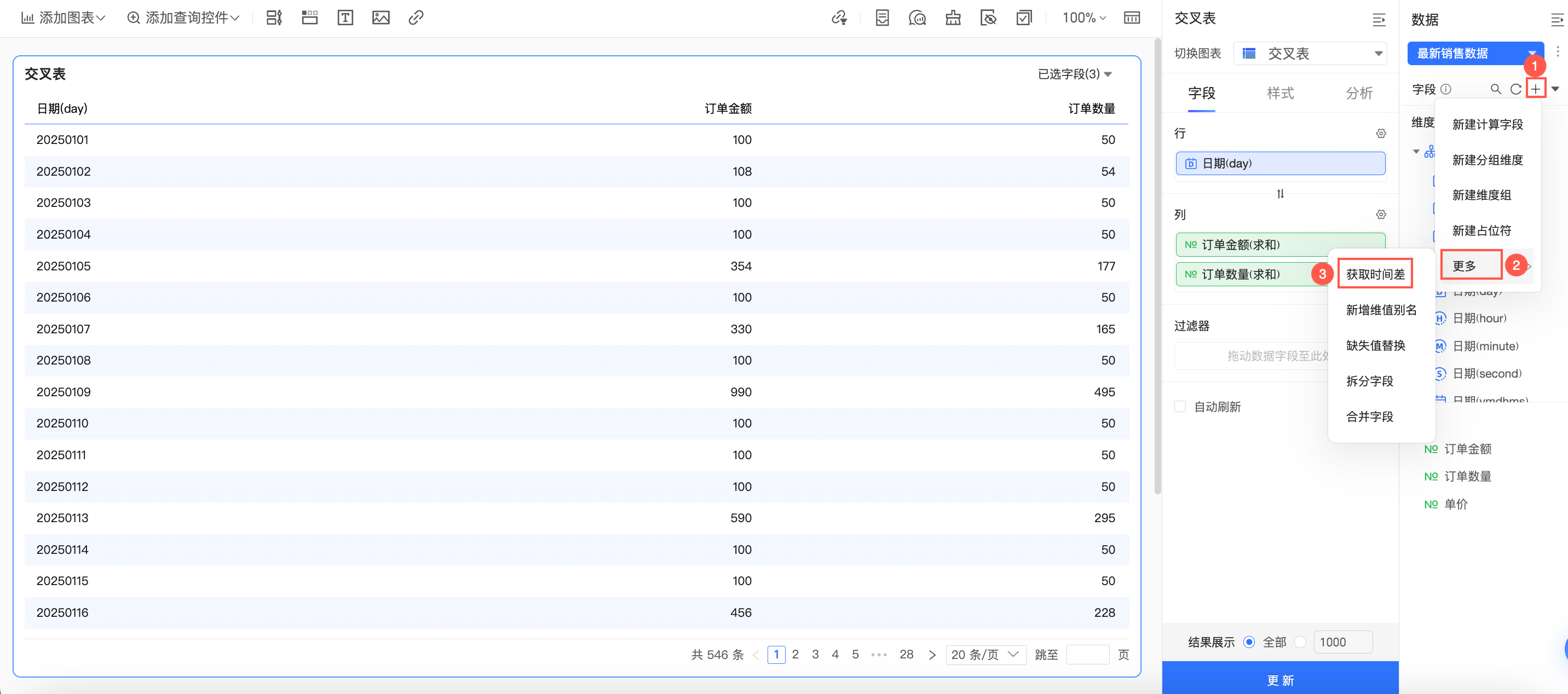Open the 20 条/页 page size dropdown
Image resolution: width=1568 pixels, height=694 pixels.
pos(985,655)
